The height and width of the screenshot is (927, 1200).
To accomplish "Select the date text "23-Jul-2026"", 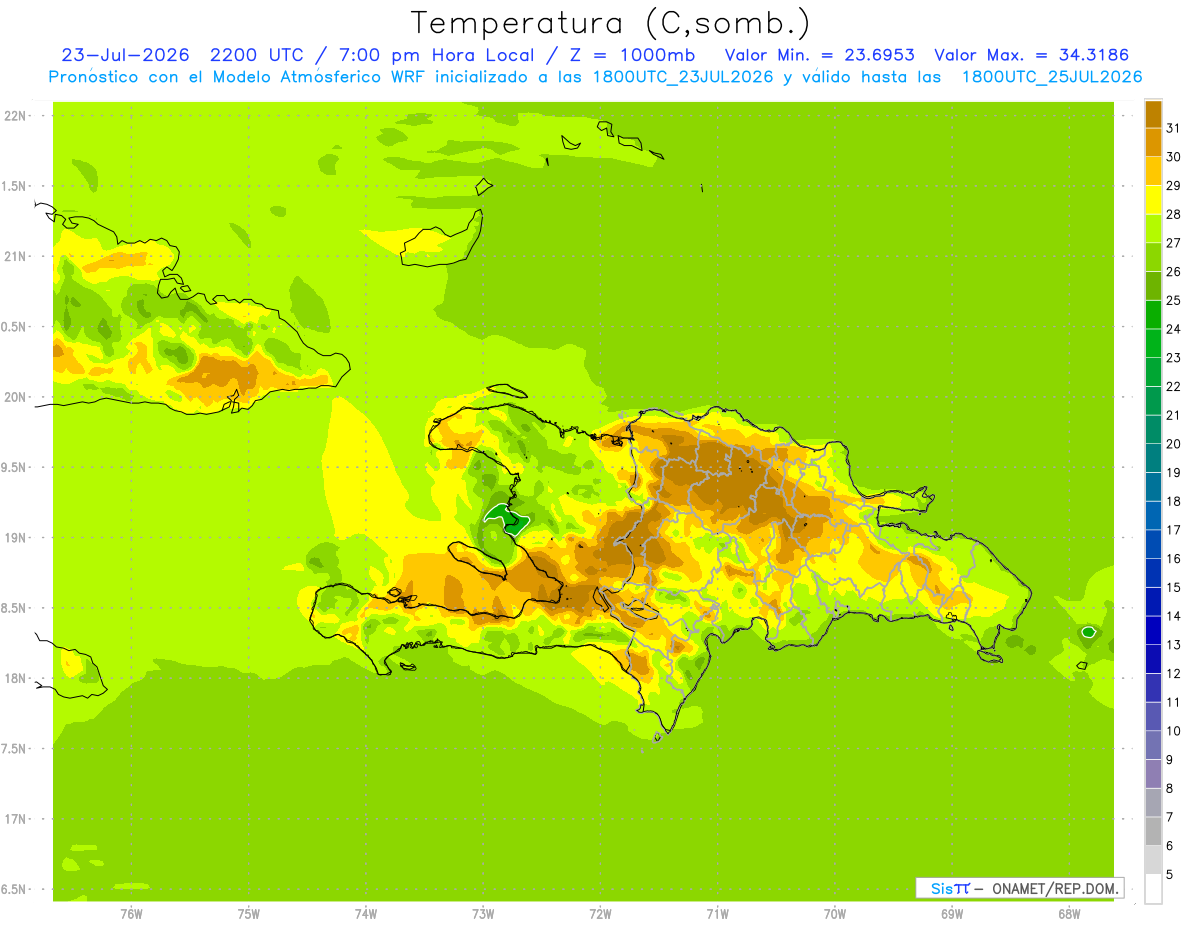I will point(125,55).
